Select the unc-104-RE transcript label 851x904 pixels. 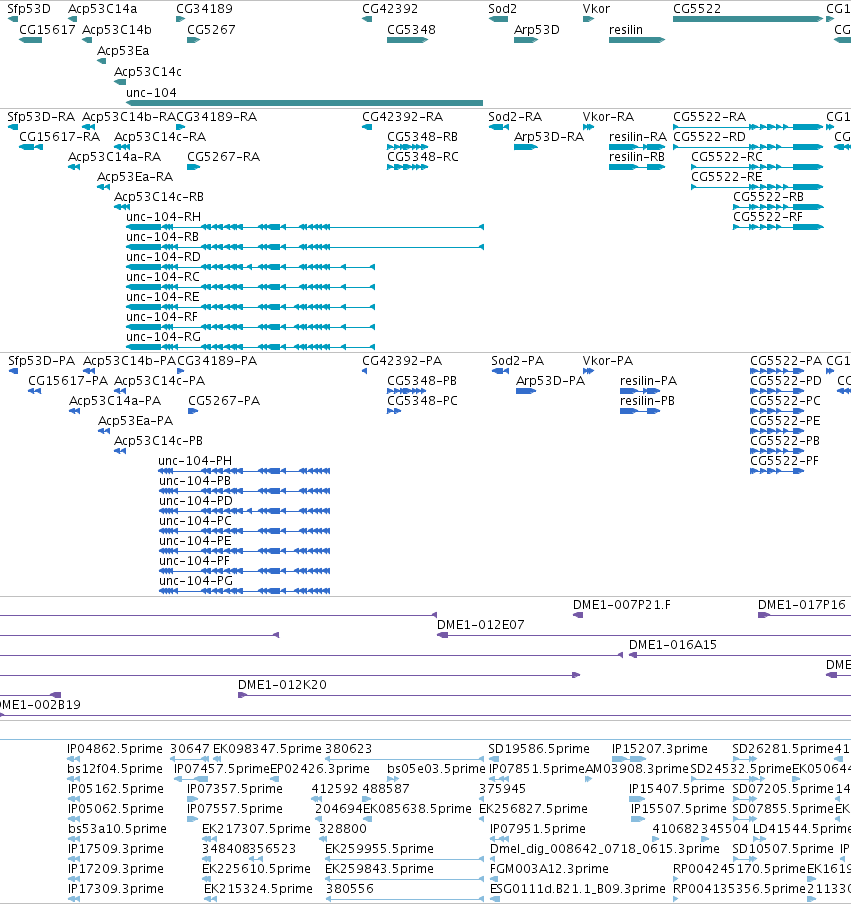coord(163,297)
